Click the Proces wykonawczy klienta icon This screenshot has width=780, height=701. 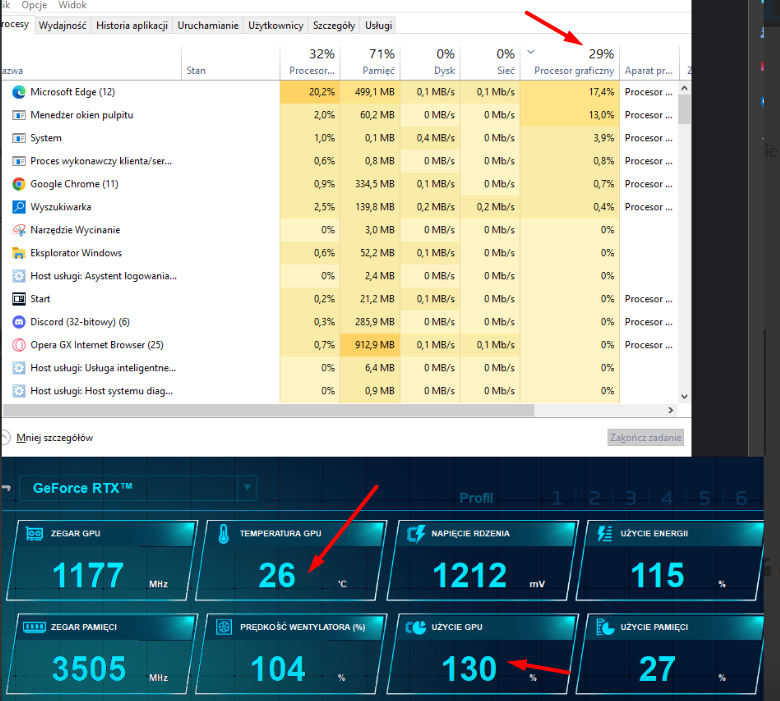tap(19, 161)
